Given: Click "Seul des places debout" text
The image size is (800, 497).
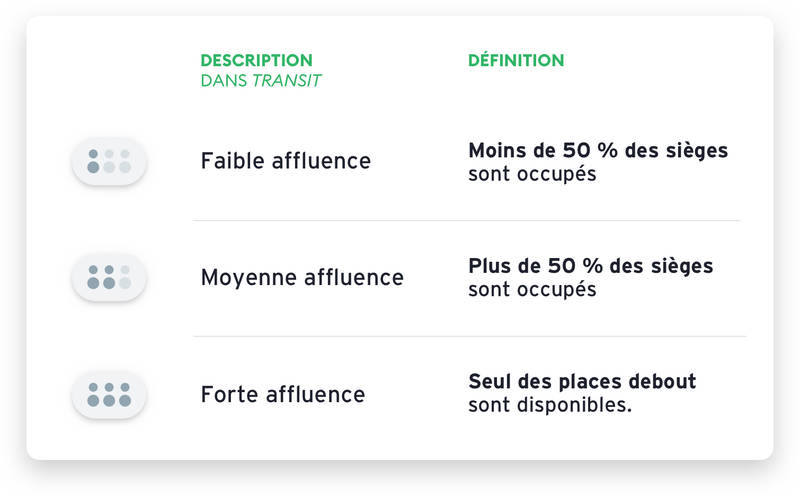Looking at the screenshot, I should click(x=582, y=381).
